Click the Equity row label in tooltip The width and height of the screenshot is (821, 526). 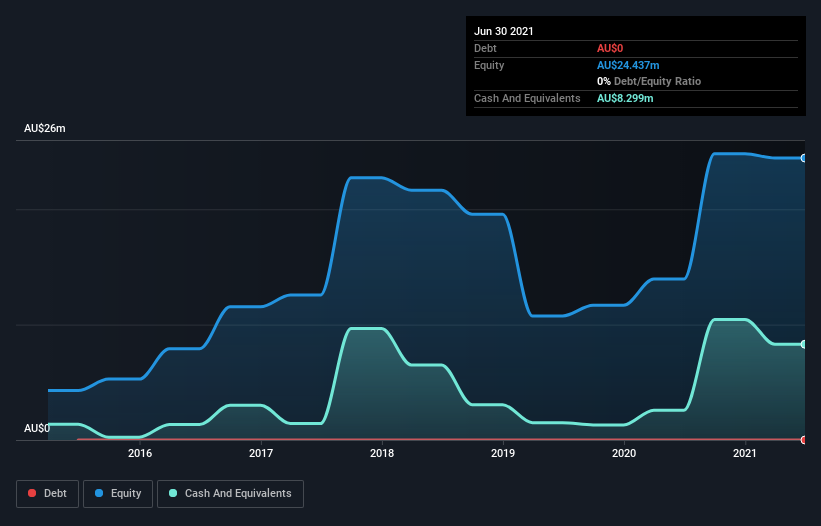tap(489, 65)
